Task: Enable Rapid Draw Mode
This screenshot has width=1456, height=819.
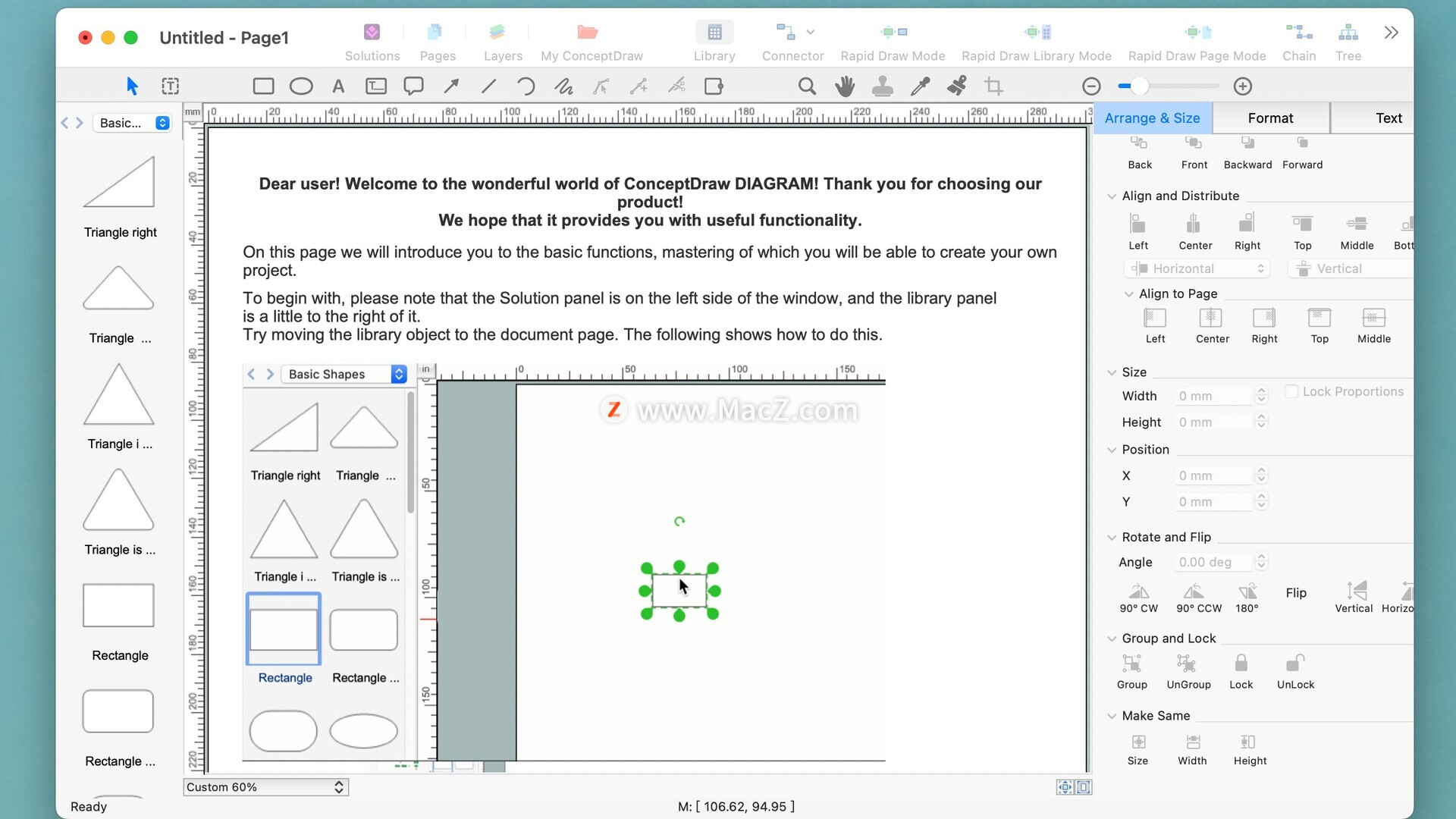Action: point(893,42)
